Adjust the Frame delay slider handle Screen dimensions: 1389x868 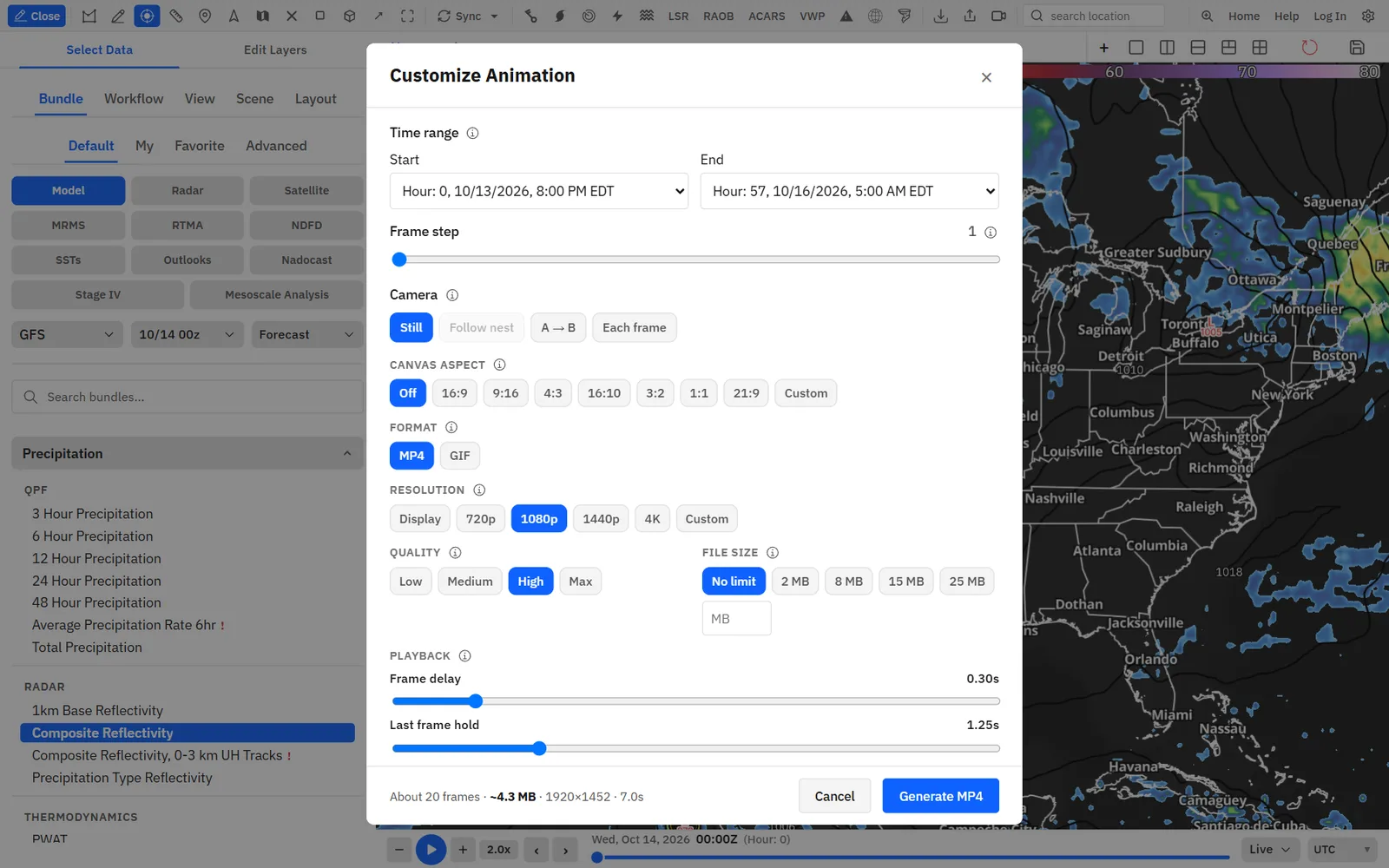tap(476, 701)
